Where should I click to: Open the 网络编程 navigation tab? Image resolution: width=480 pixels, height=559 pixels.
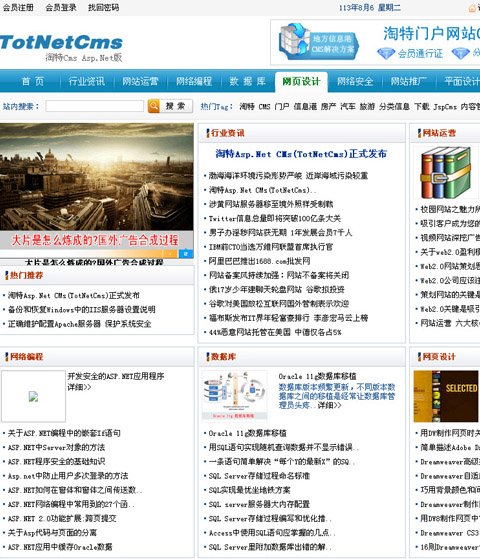click(x=194, y=81)
